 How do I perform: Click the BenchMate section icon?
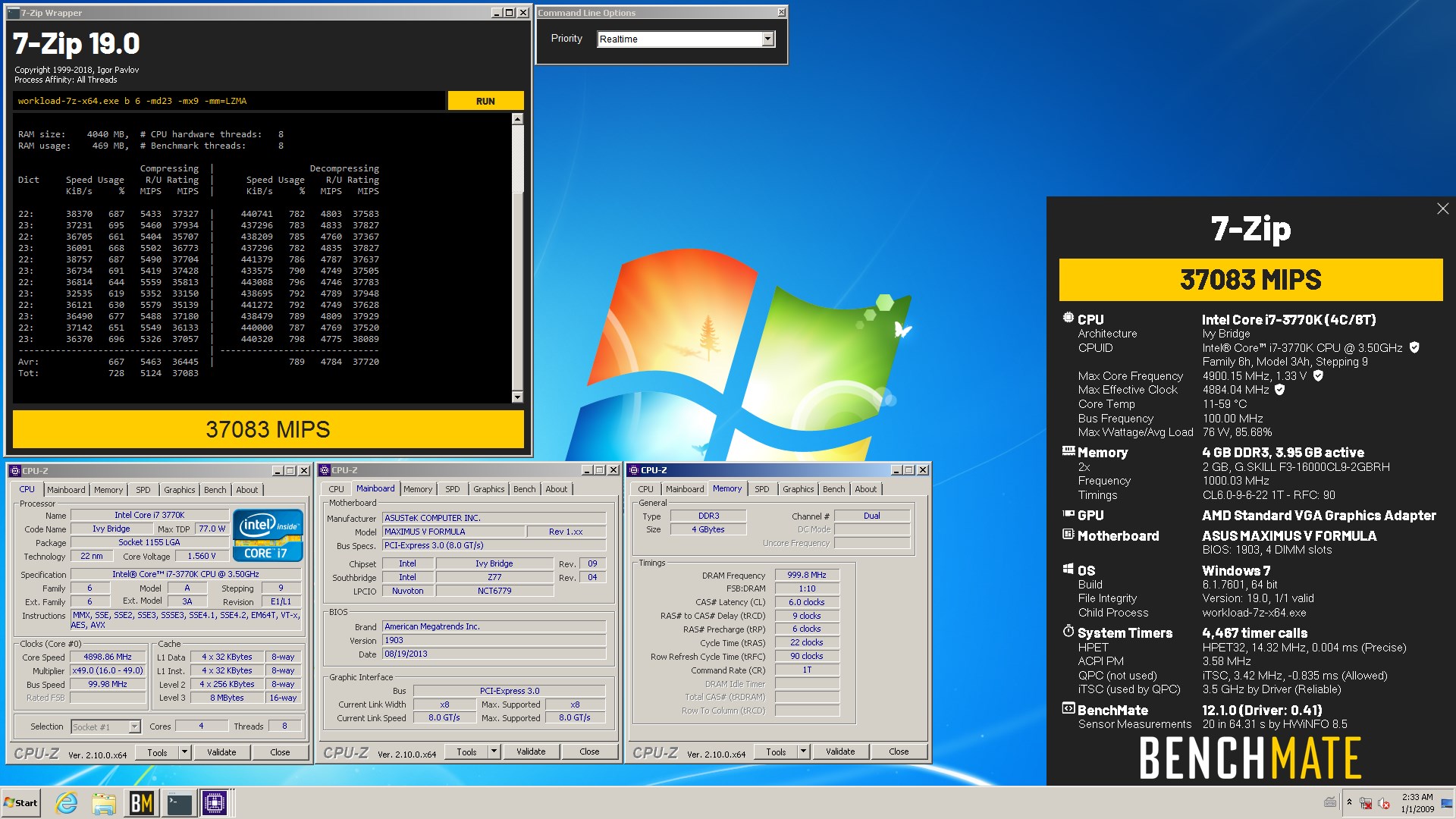(1068, 709)
